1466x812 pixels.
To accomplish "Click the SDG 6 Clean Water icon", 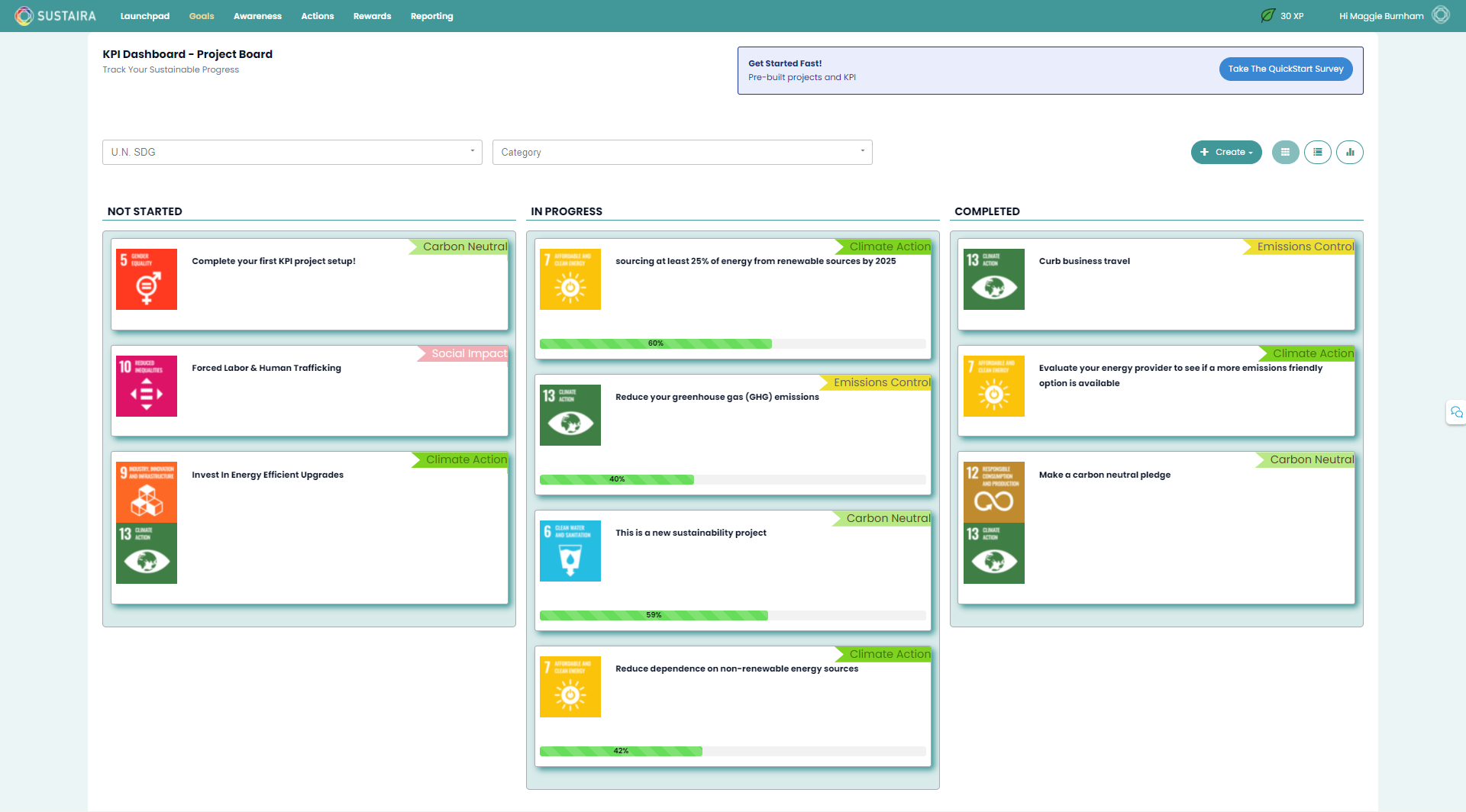I will tap(570, 551).
